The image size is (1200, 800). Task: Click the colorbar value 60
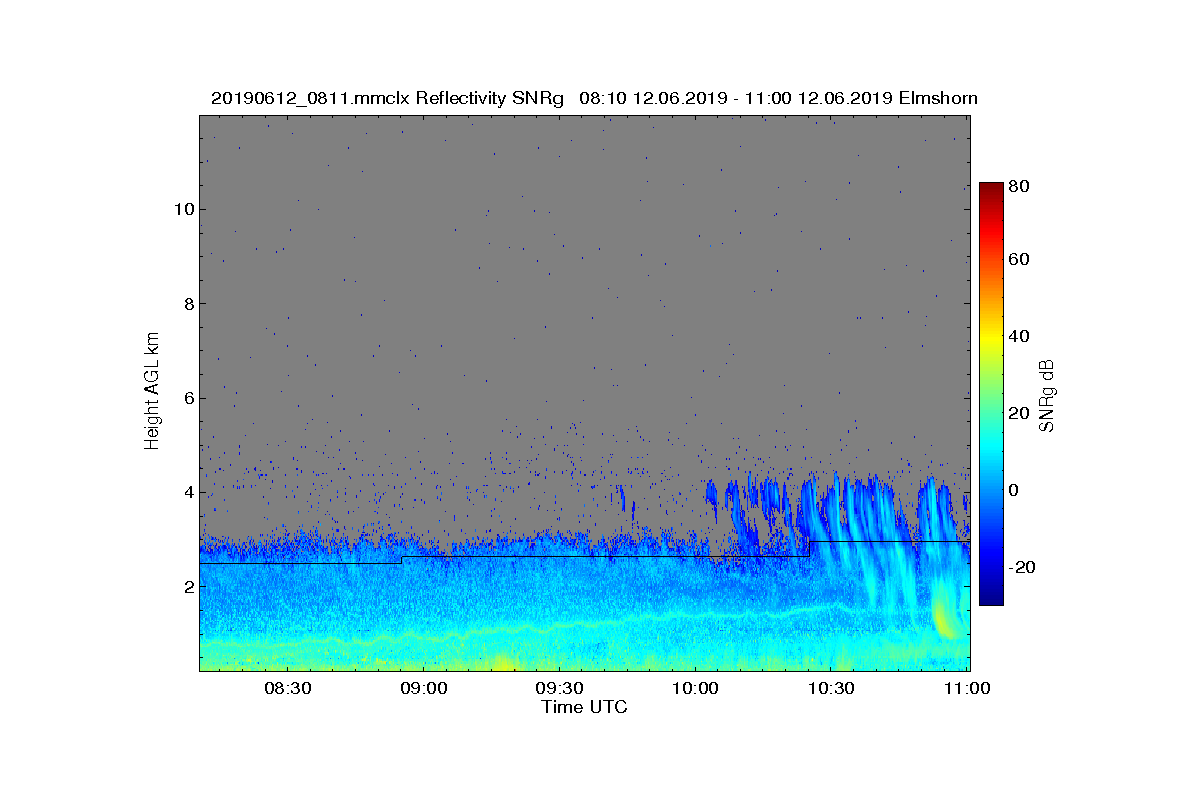pyautogui.click(x=1019, y=260)
